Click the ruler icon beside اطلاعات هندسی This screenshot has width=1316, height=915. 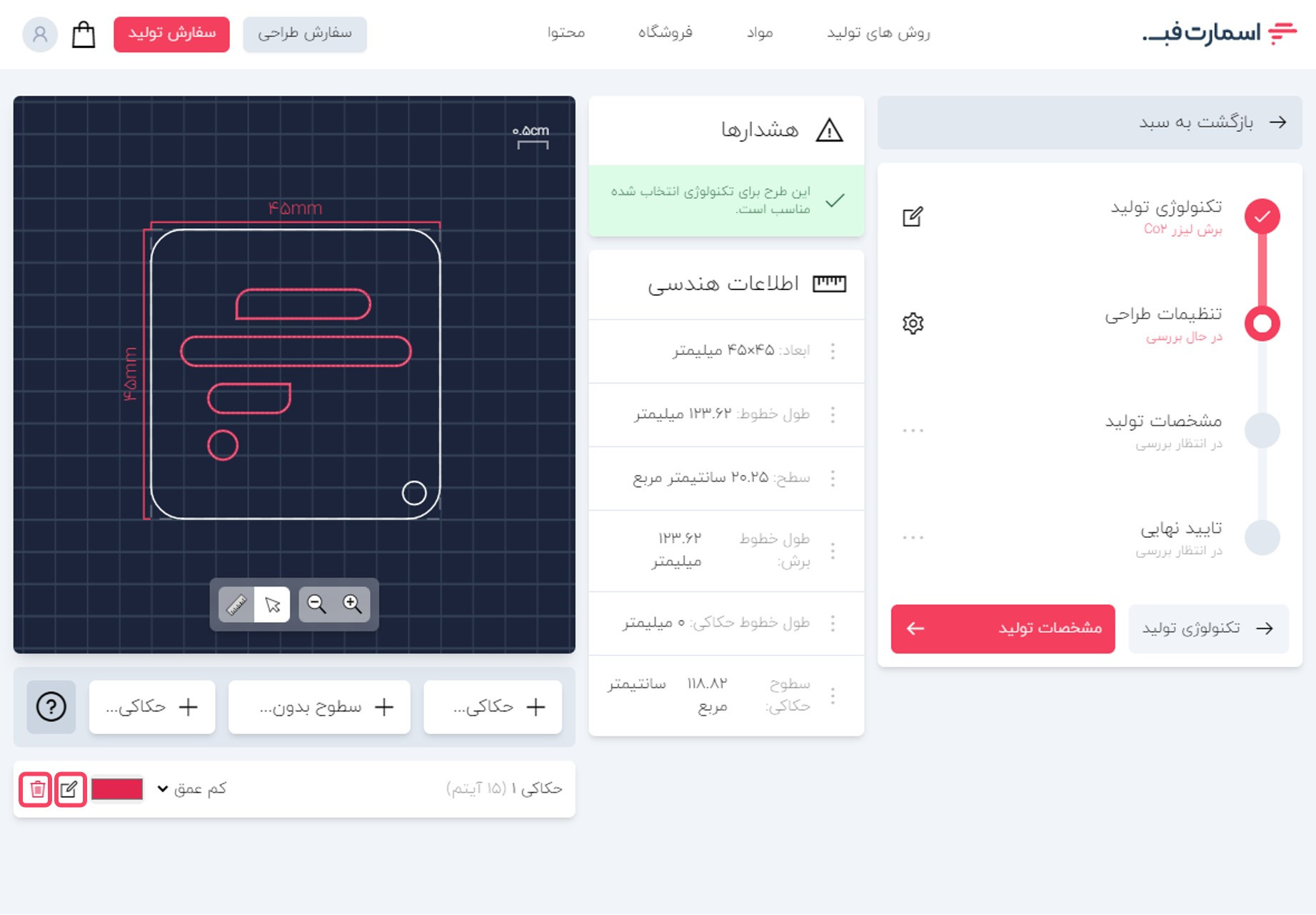[829, 284]
